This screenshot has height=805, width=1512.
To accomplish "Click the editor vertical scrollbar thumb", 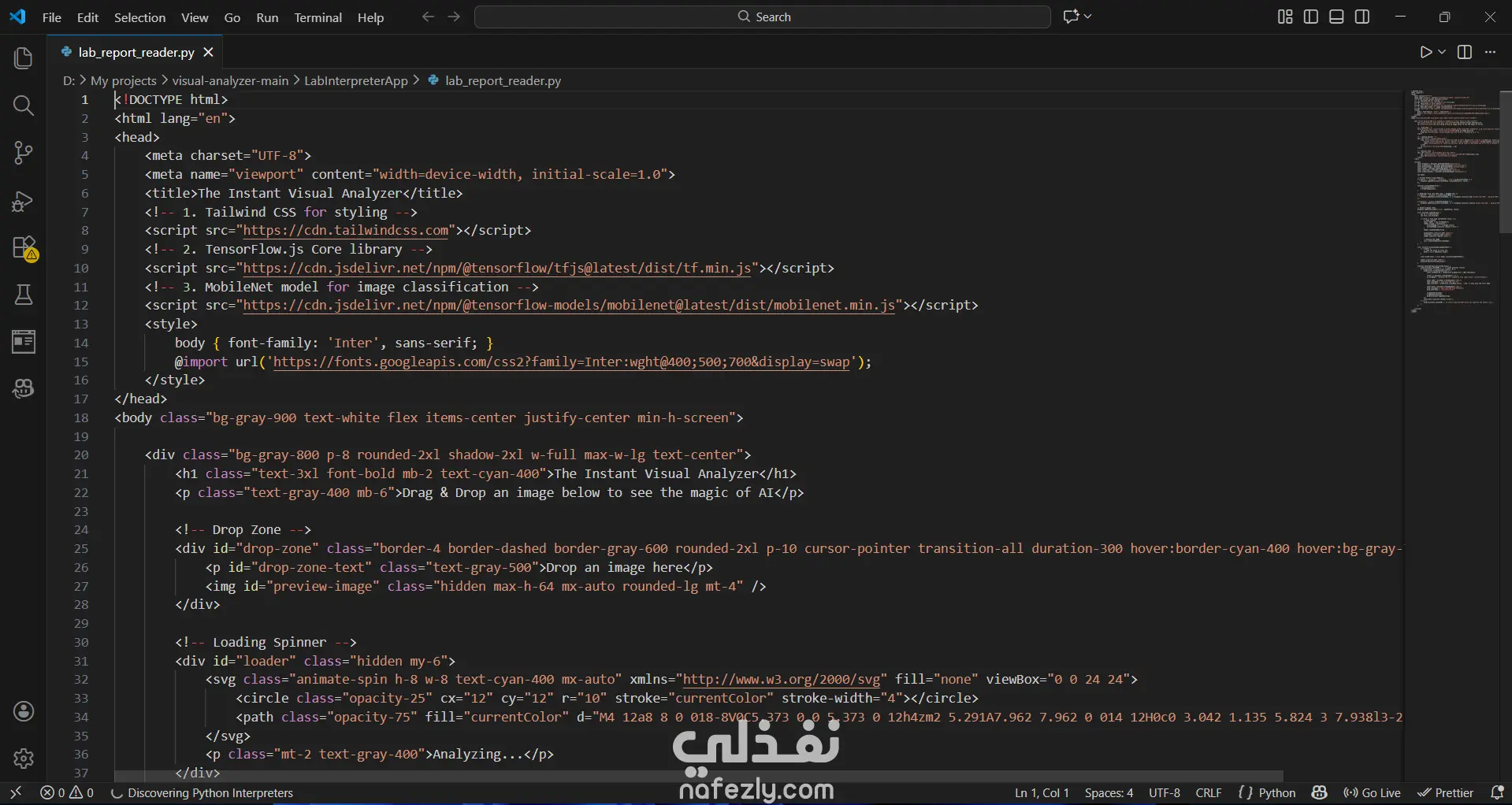I will [x=1505, y=161].
